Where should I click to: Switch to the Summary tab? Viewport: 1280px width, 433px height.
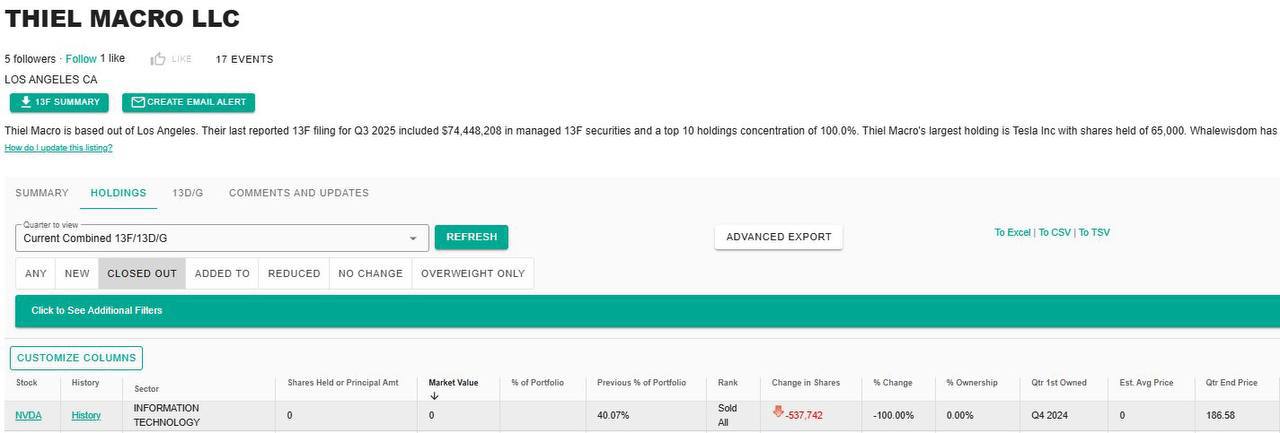point(42,193)
